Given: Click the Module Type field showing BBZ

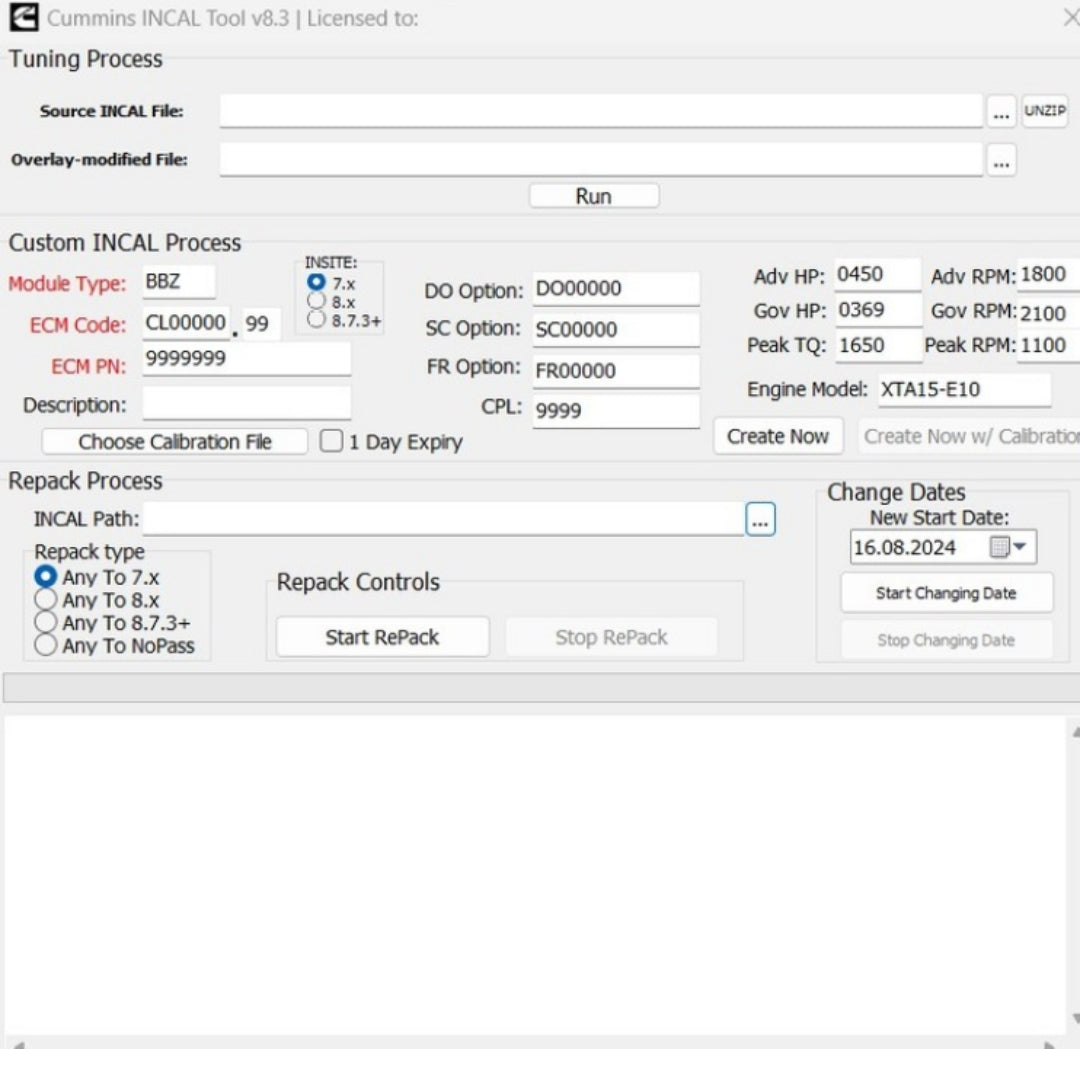Looking at the screenshot, I should (179, 282).
